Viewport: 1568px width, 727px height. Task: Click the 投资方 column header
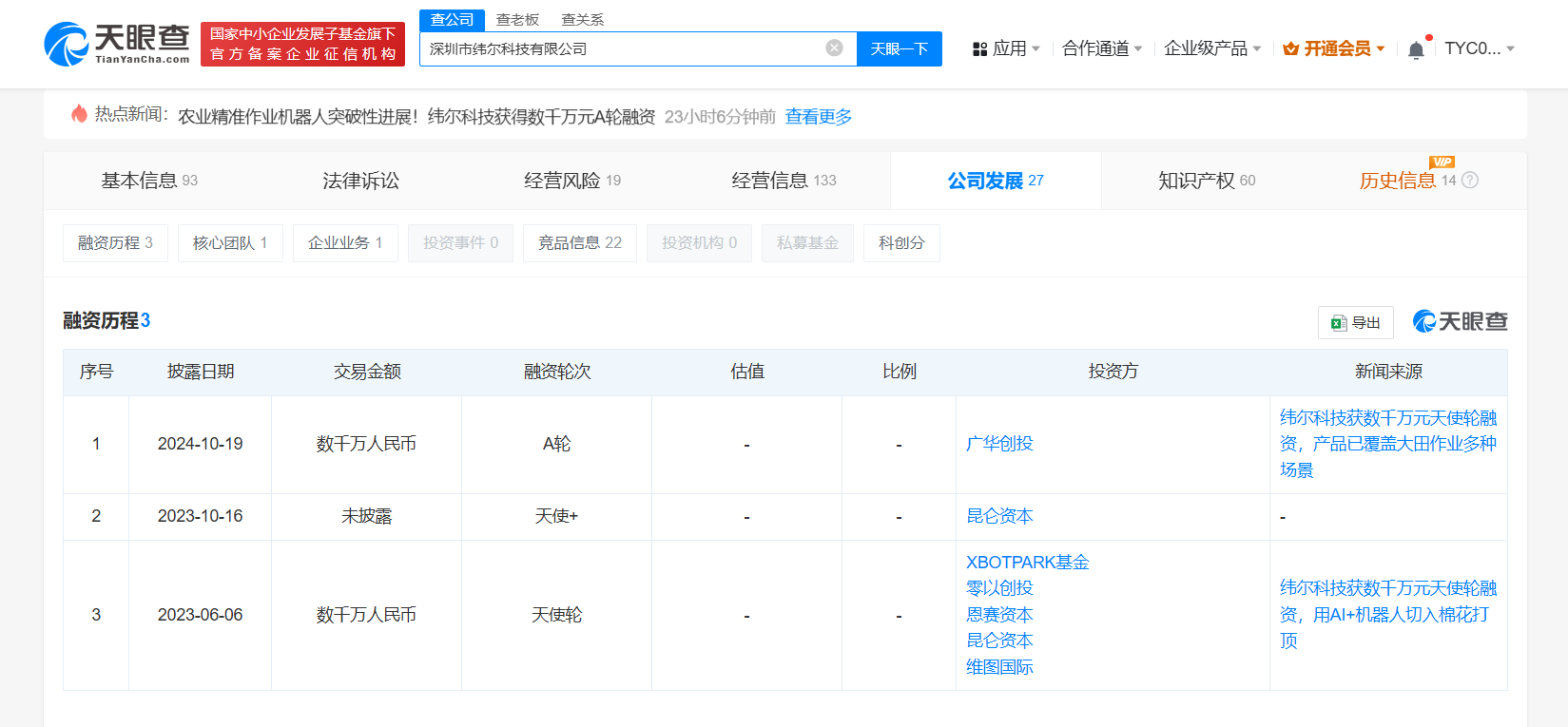[x=1113, y=372]
